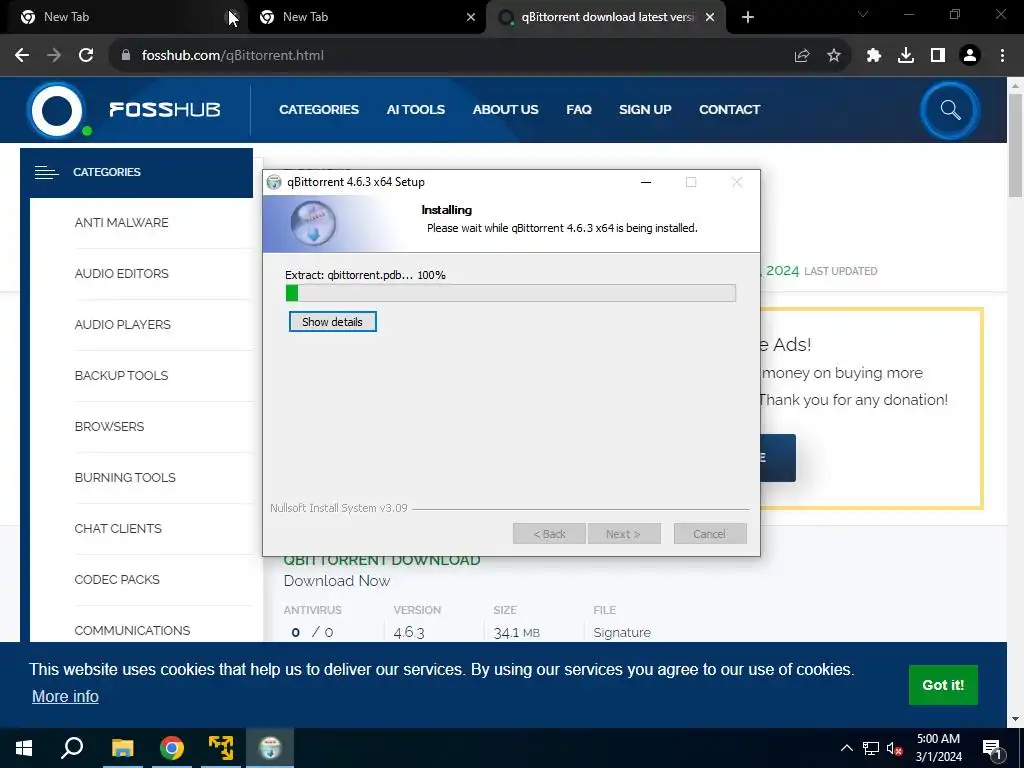The width and height of the screenshot is (1024, 768).
Task: Open AI TOOLS navigation item
Action: pyautogui.click(x=415, y=110)
